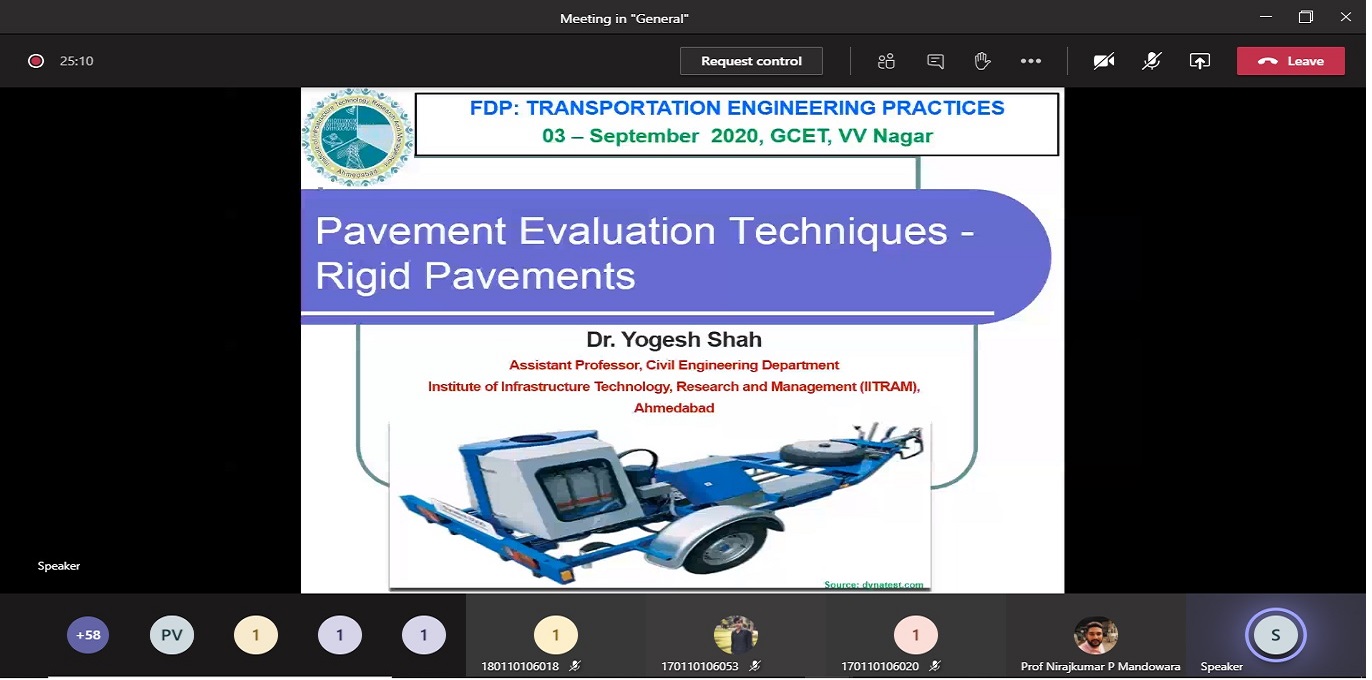Raise your hand in the meeting
This screenshot has width=1372, height=680.
(x=982, y=61)
